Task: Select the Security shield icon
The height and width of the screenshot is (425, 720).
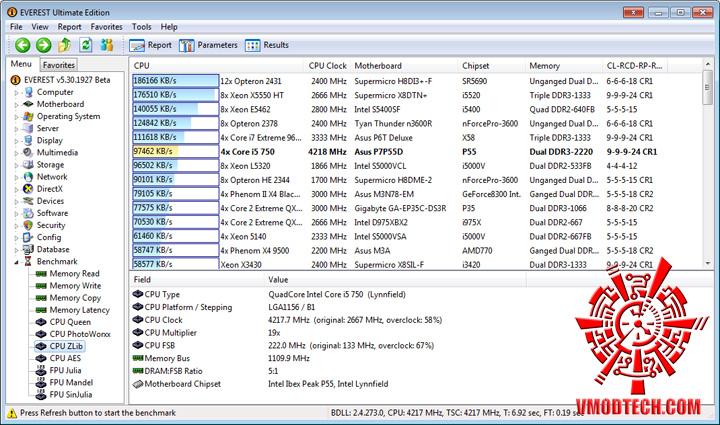Action: coord(28,225)
